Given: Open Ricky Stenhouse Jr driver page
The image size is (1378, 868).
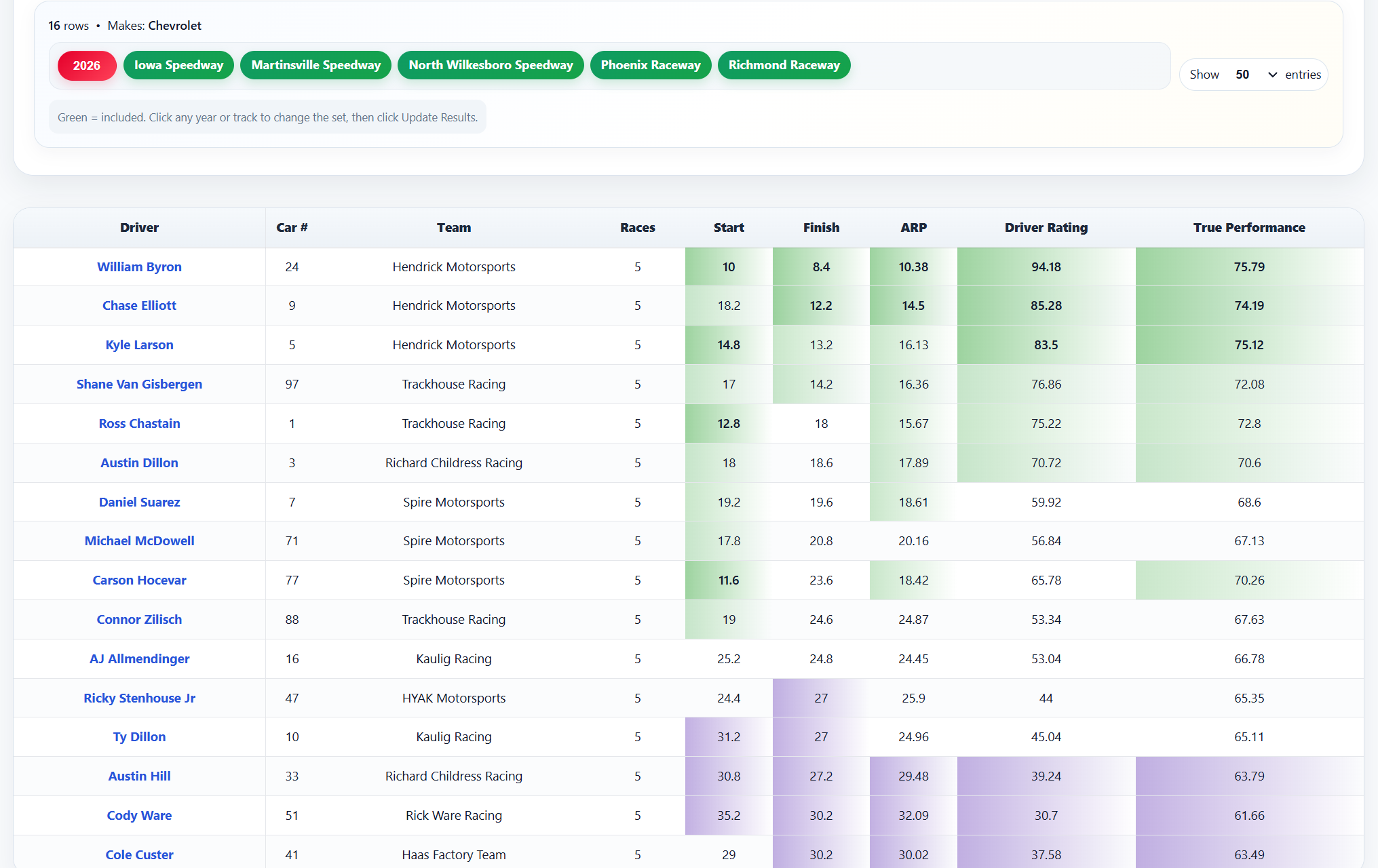Looking at the screenshot, I should click(139, 698).
